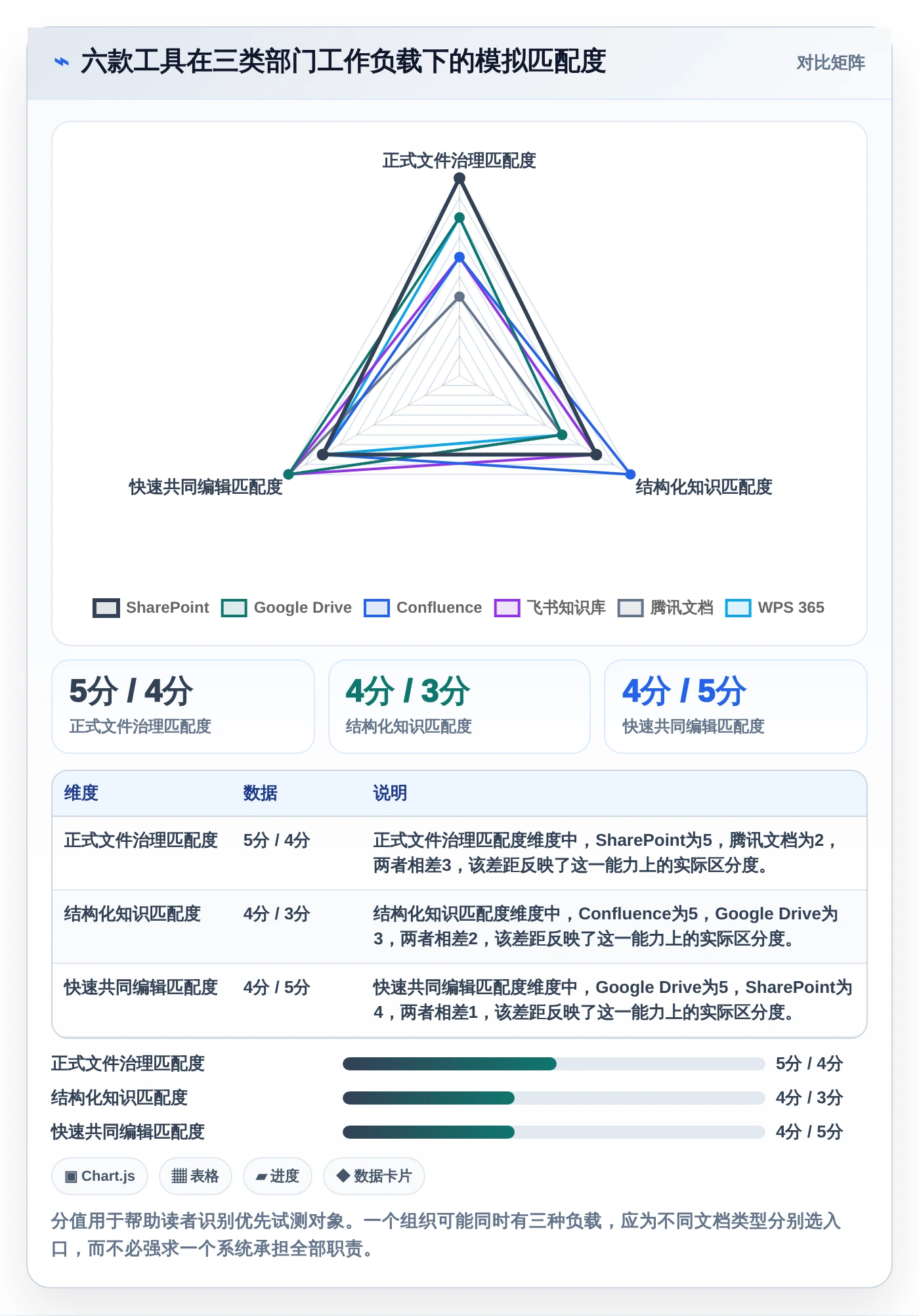Click the 4分 / 3分 stat card

(x=460, y=707)
